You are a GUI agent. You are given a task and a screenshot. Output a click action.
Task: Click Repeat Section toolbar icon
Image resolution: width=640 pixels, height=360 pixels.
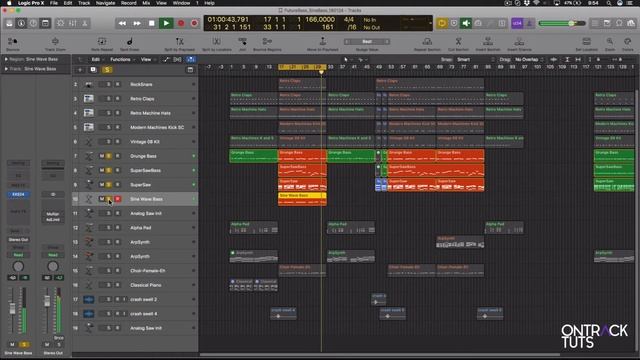click(x=427, y=42)
